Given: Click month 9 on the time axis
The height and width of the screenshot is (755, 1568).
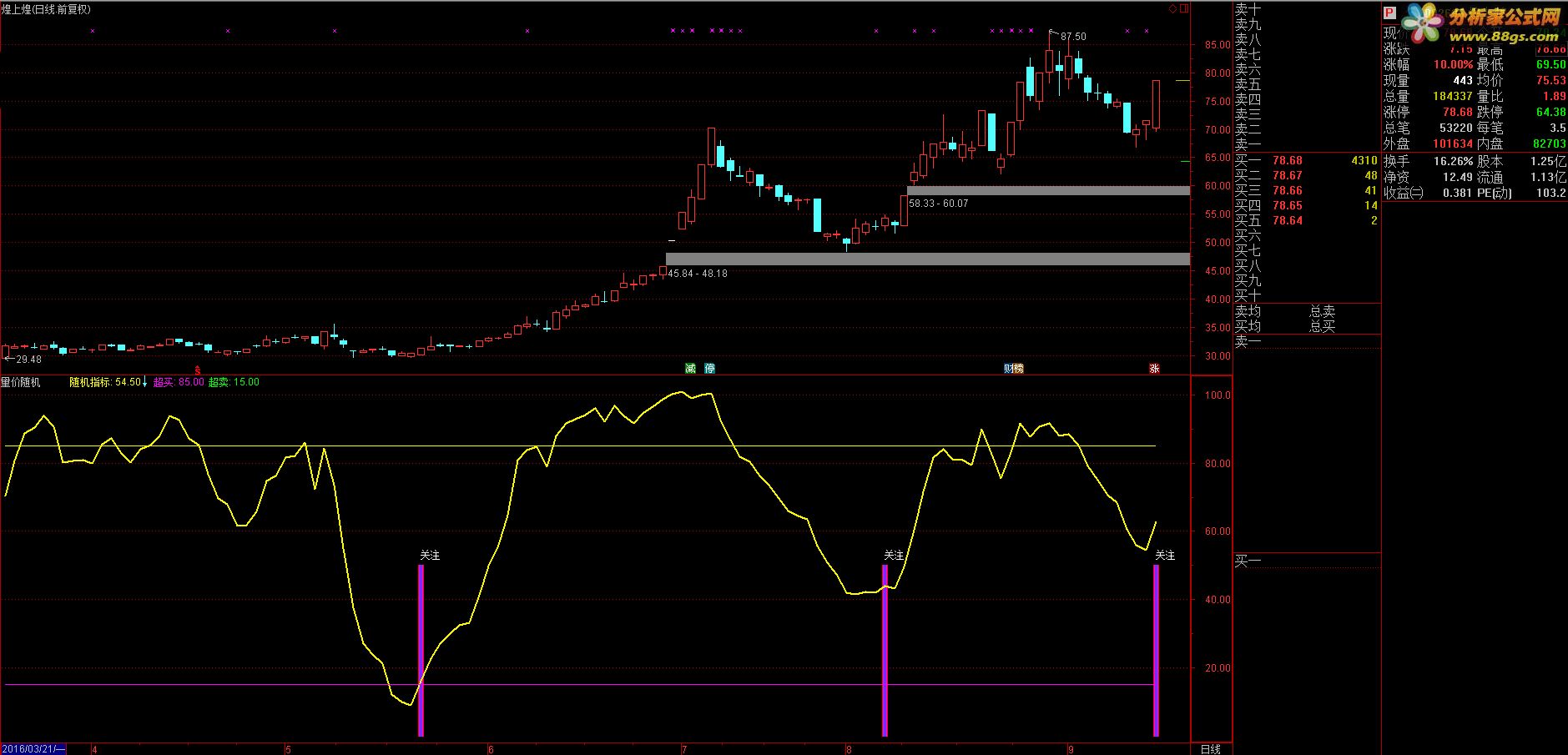Looking at the screenshot, I should (1071, 749).
